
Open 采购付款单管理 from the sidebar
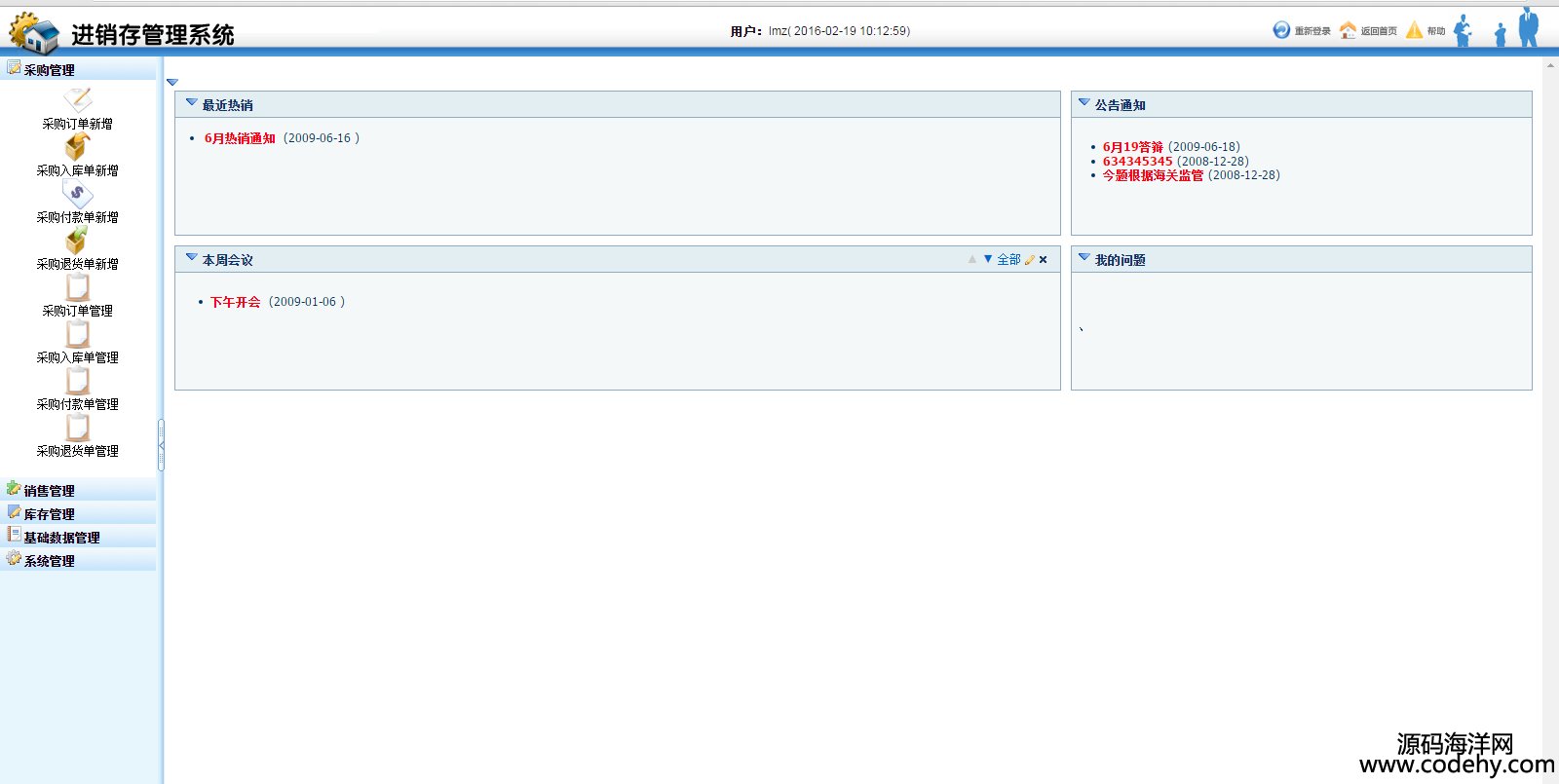point(77,382)
